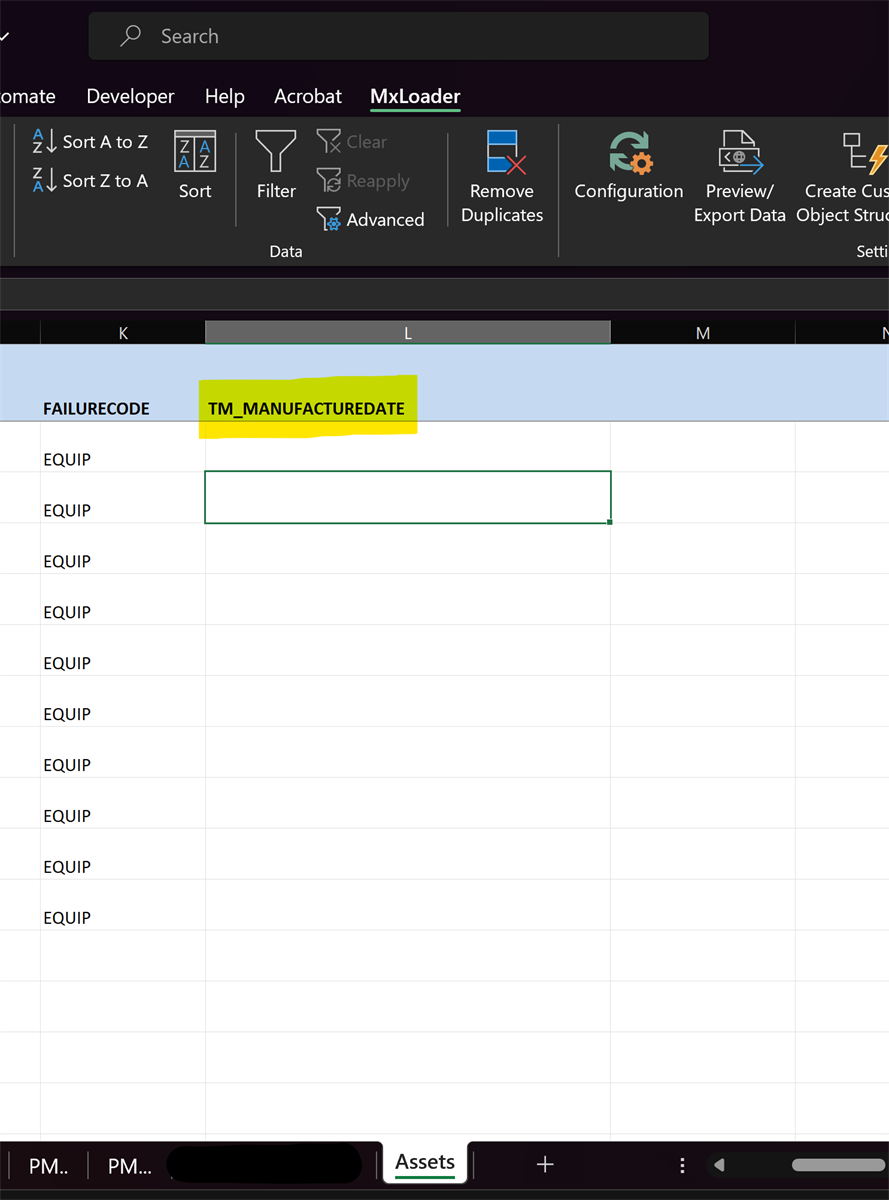Select Sort Z to A
Image resolution: width=889 pixels, height=1200 pixels.
(x=89, y=180)
